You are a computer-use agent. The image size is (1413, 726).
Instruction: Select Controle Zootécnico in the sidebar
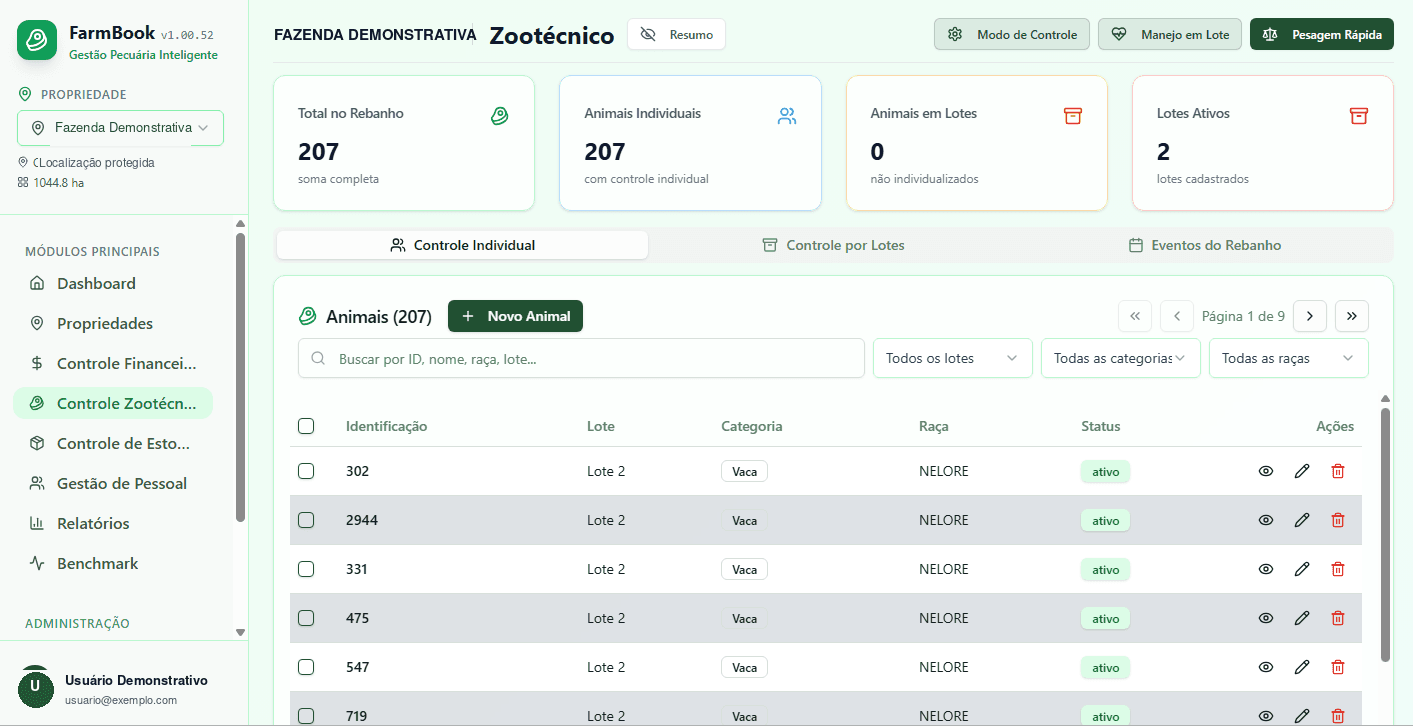(x=112, y=403)
